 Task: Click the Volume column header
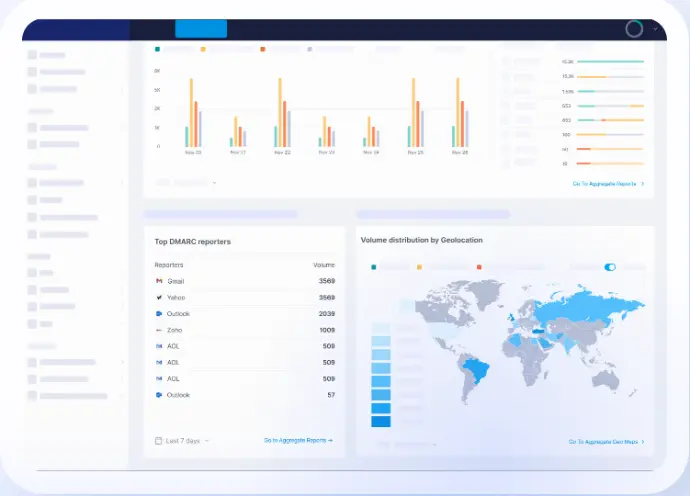(x=323, y=265)
